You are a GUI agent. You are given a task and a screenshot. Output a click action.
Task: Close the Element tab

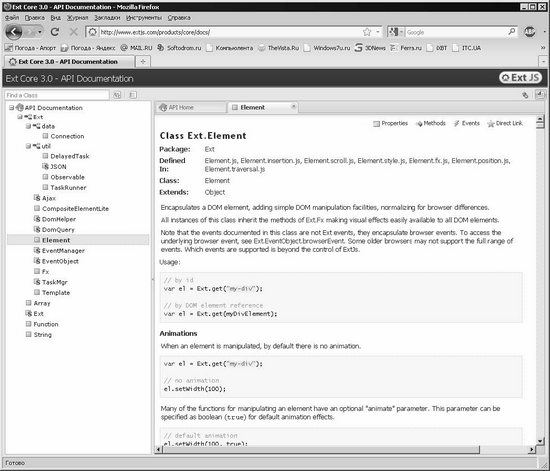click(x=293, y=106)
